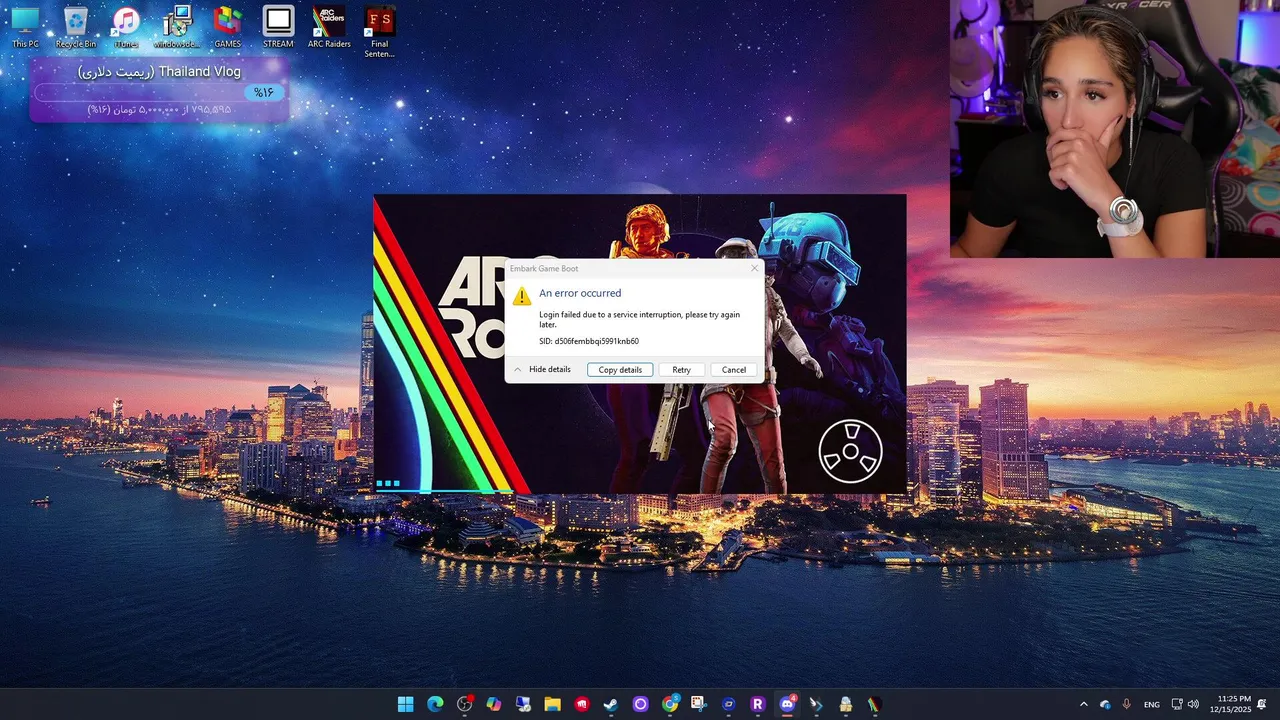1280x720 pixels.
Task: Click the microphone tray icon
Action: [x=1127, y=704]
